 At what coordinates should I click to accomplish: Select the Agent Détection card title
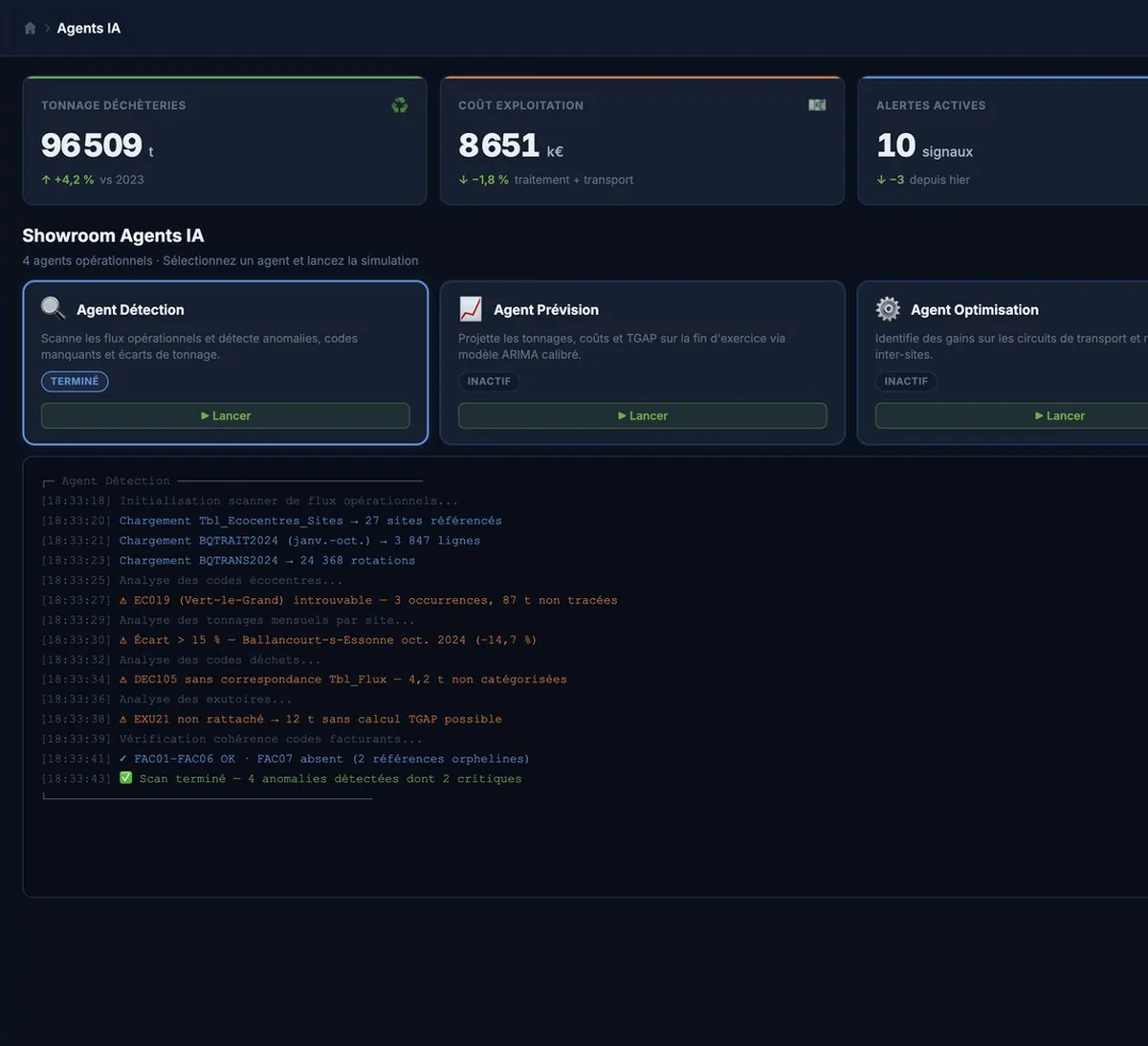coord(130,310)
